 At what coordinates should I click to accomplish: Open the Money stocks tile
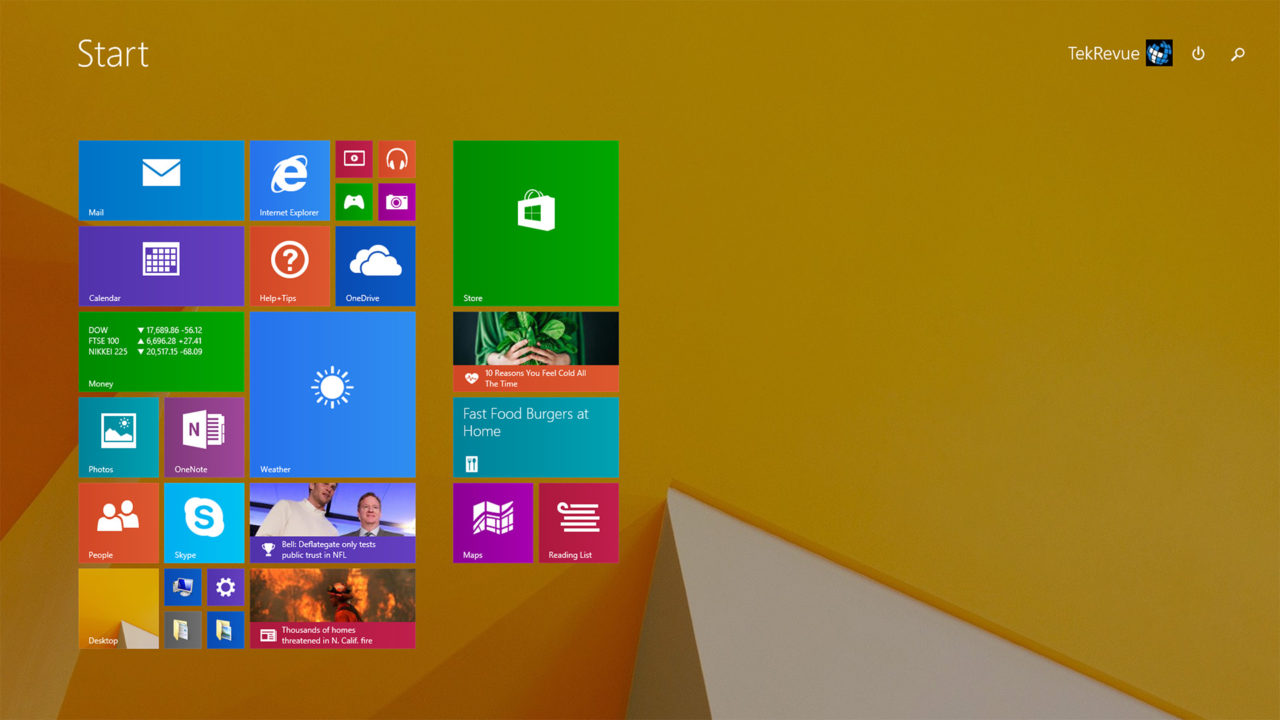pos(161,352)
